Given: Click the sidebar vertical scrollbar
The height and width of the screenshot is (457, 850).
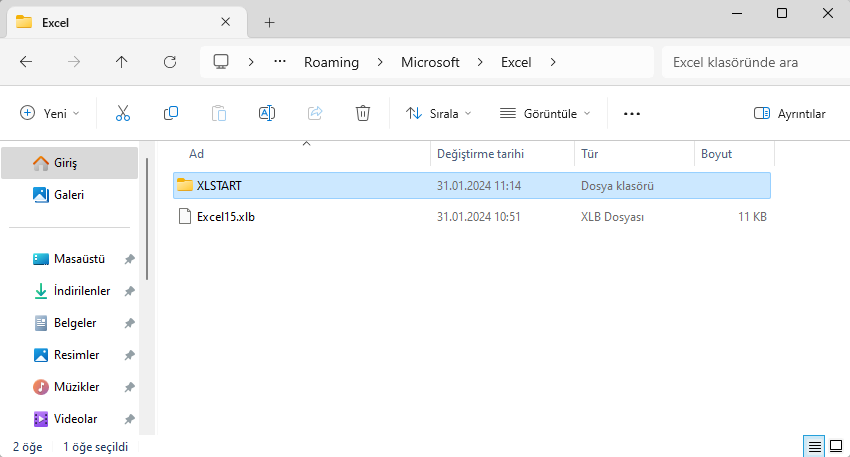Looking at the screenshot, I should [146, 219].
